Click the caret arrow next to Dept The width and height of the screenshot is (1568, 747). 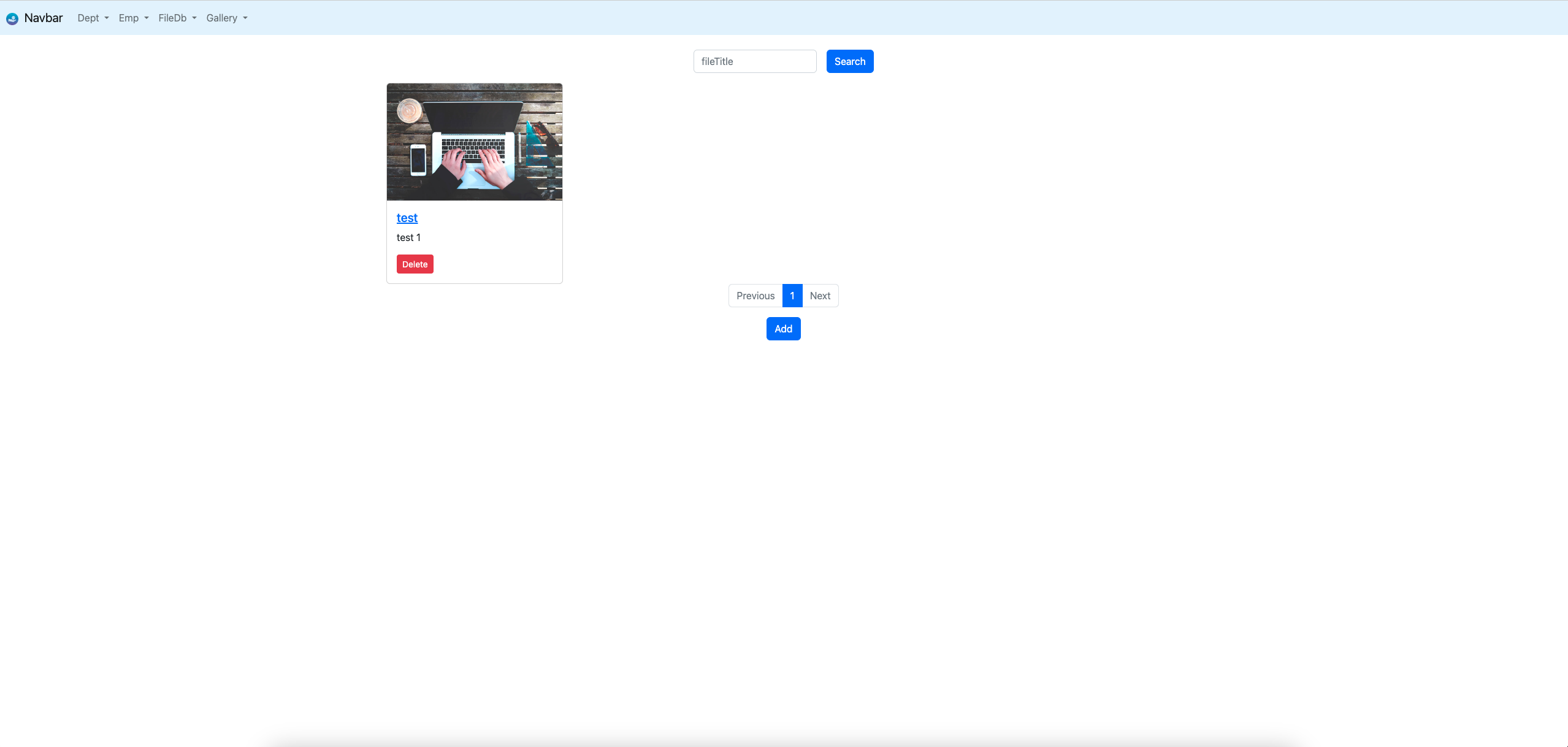(107, 18)
